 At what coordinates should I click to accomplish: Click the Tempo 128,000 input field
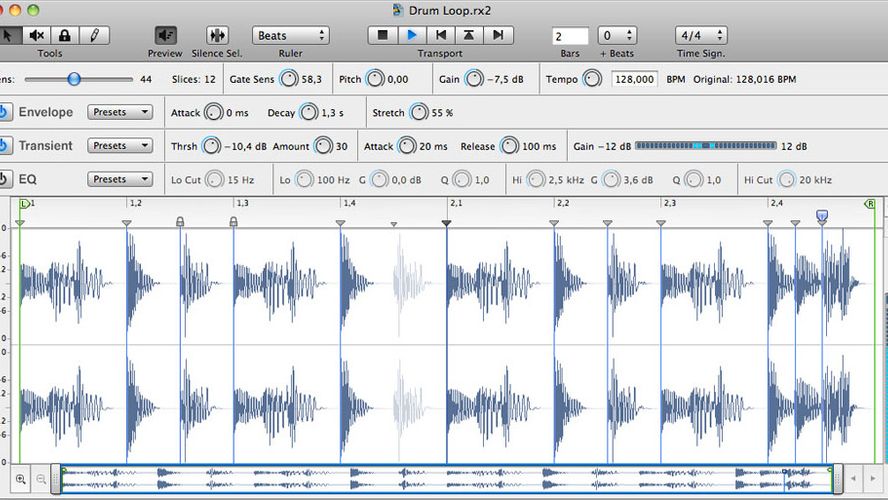[634, 79]
